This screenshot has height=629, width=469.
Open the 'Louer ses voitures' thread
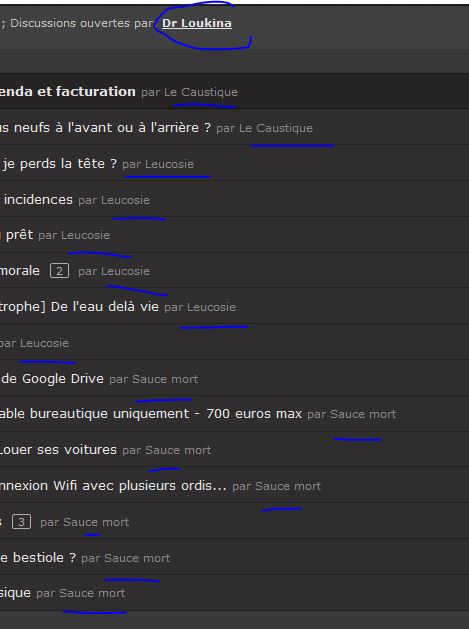coord(58,450)
